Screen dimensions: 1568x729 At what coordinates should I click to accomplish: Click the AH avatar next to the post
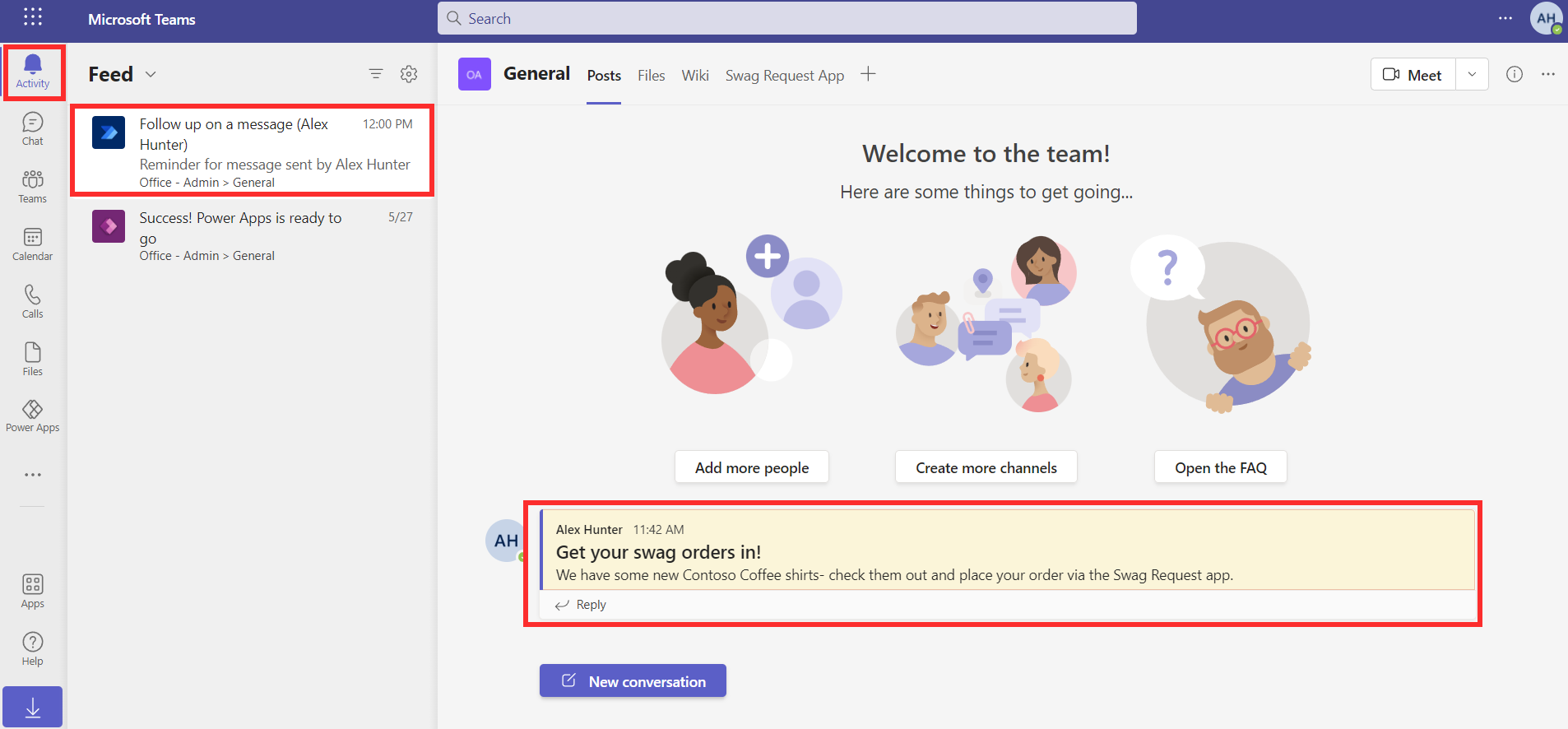(506, 541)
